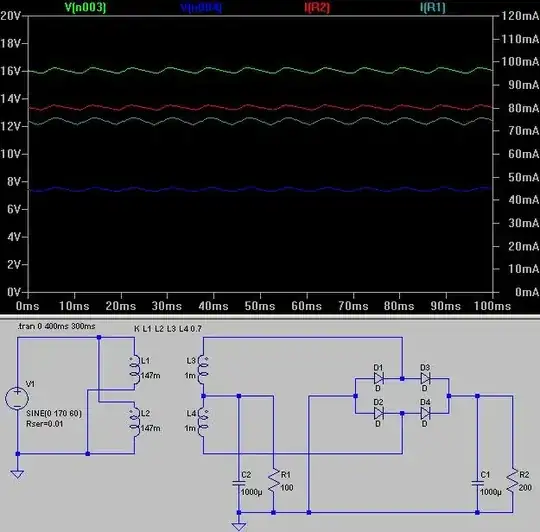Select diode D1 in the bridge
The width and height of the screenshot is (540, 532).
pos(379,378)
